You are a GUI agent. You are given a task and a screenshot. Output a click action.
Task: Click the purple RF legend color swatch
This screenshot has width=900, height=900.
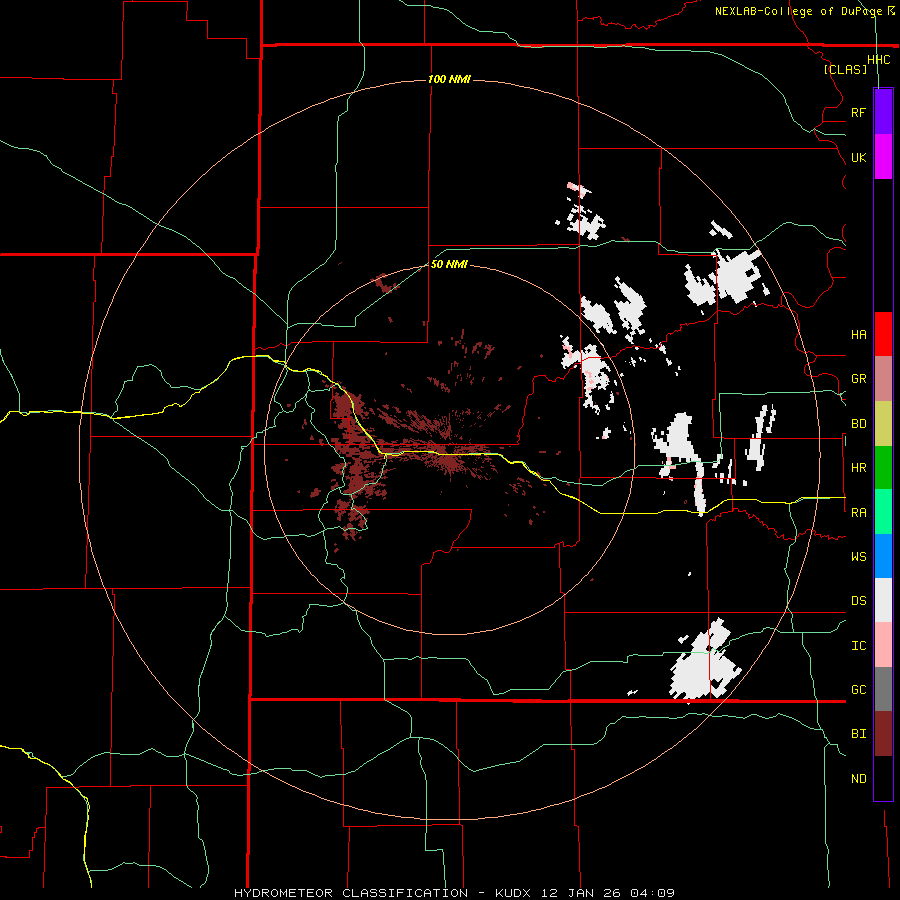pyautogui.click(x=883, y=112)
